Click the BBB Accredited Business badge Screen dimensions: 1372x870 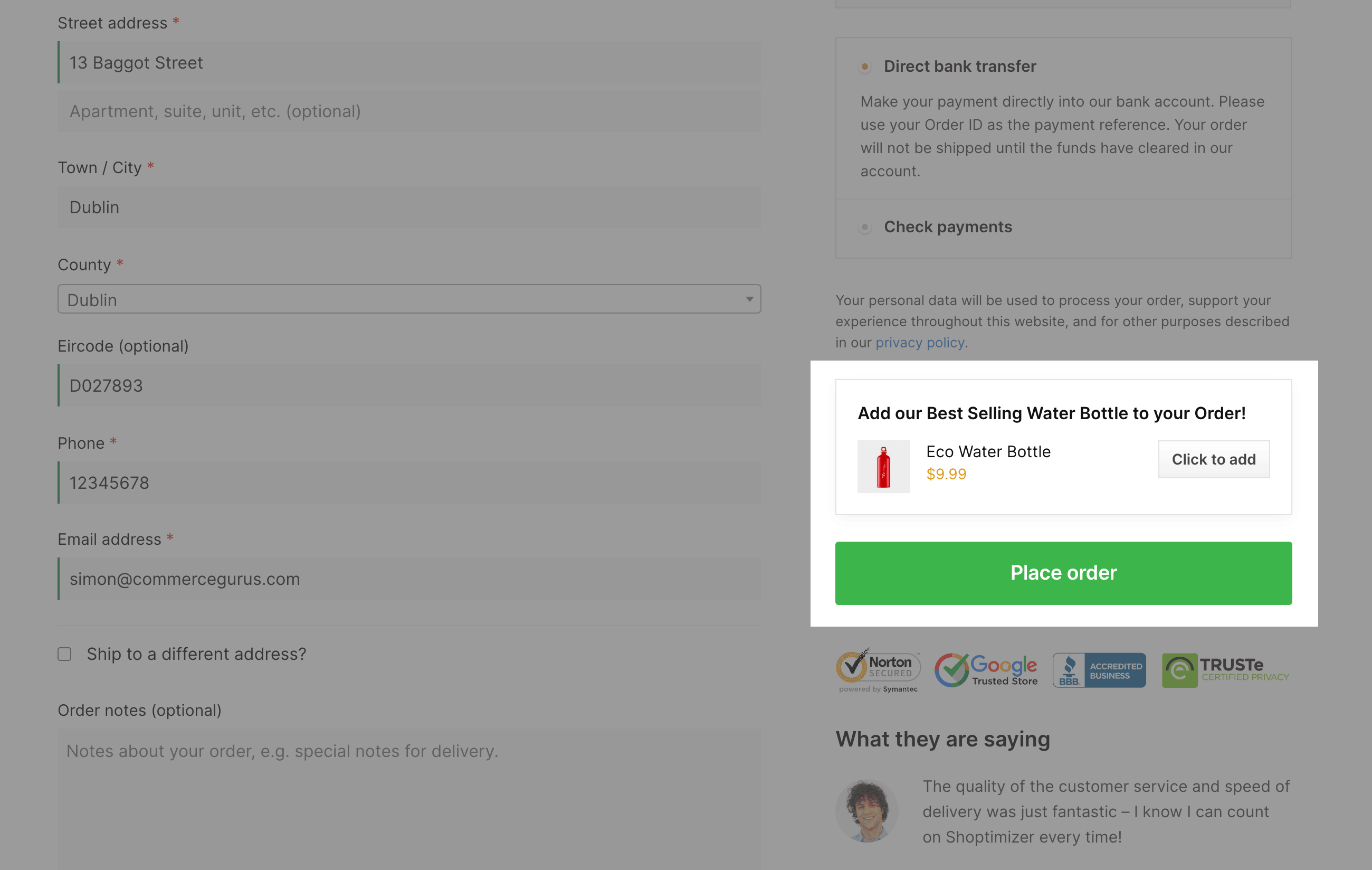[x=1099, y=670]
